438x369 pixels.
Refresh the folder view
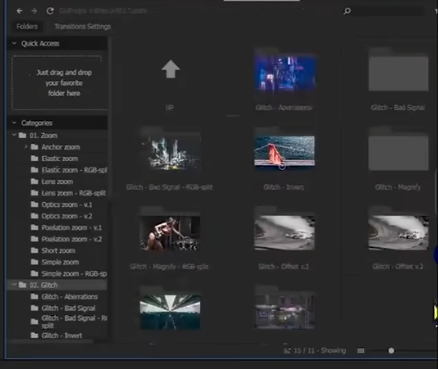tap(50, 11)
